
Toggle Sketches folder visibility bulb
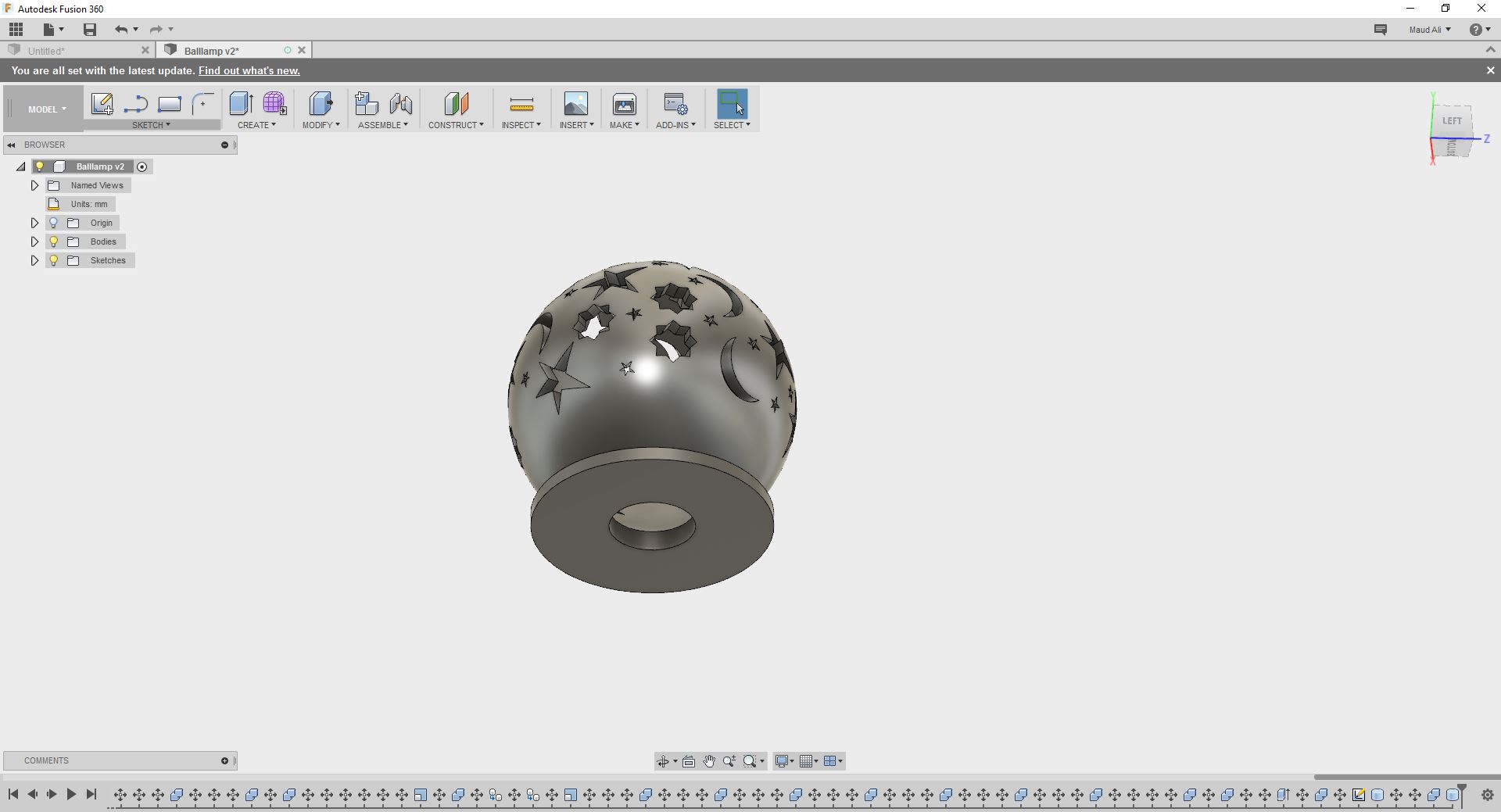click(x=54, y=260)
